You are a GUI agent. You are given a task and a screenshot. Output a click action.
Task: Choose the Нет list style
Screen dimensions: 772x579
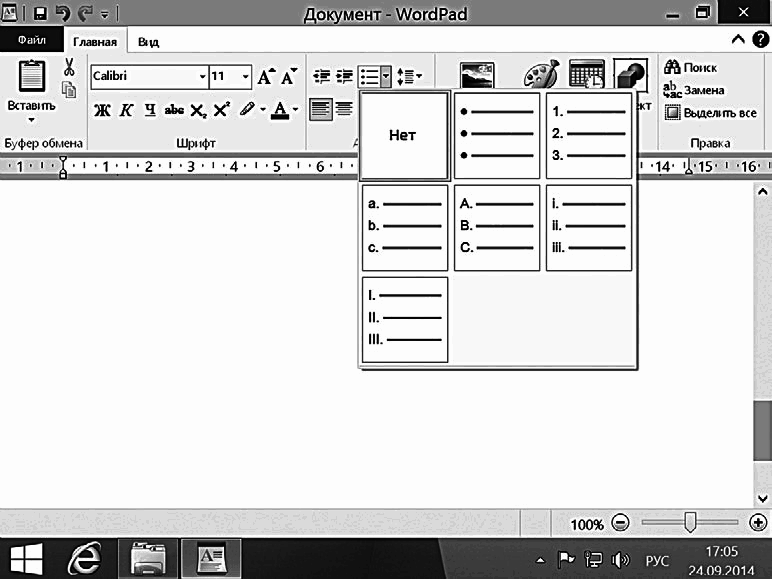405,136
